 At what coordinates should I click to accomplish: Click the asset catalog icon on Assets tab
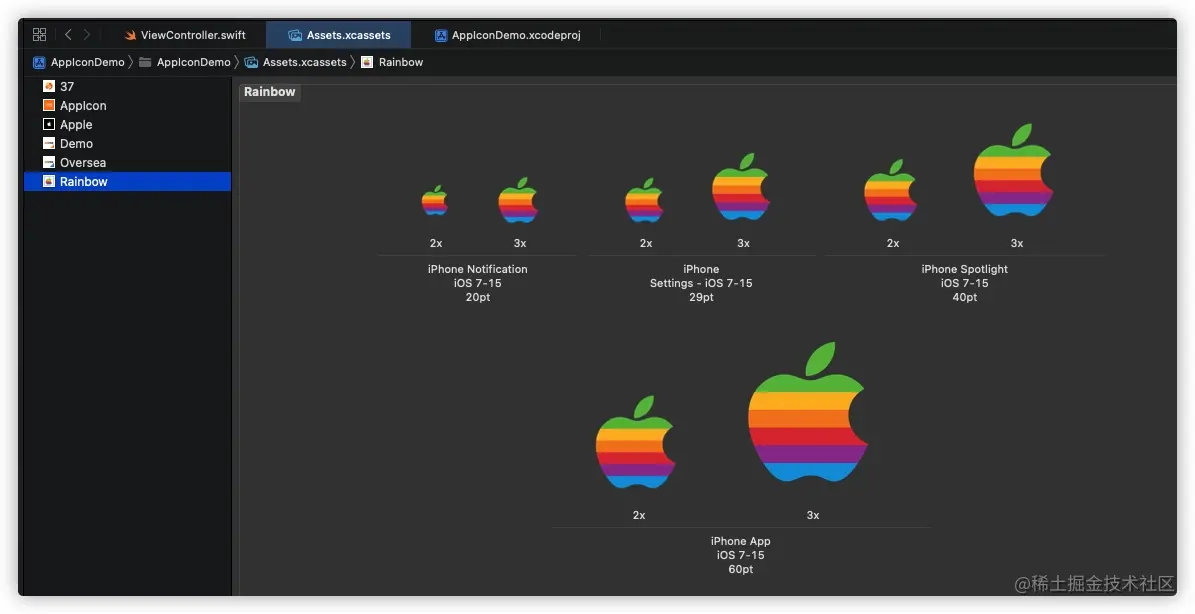(295, 35)
